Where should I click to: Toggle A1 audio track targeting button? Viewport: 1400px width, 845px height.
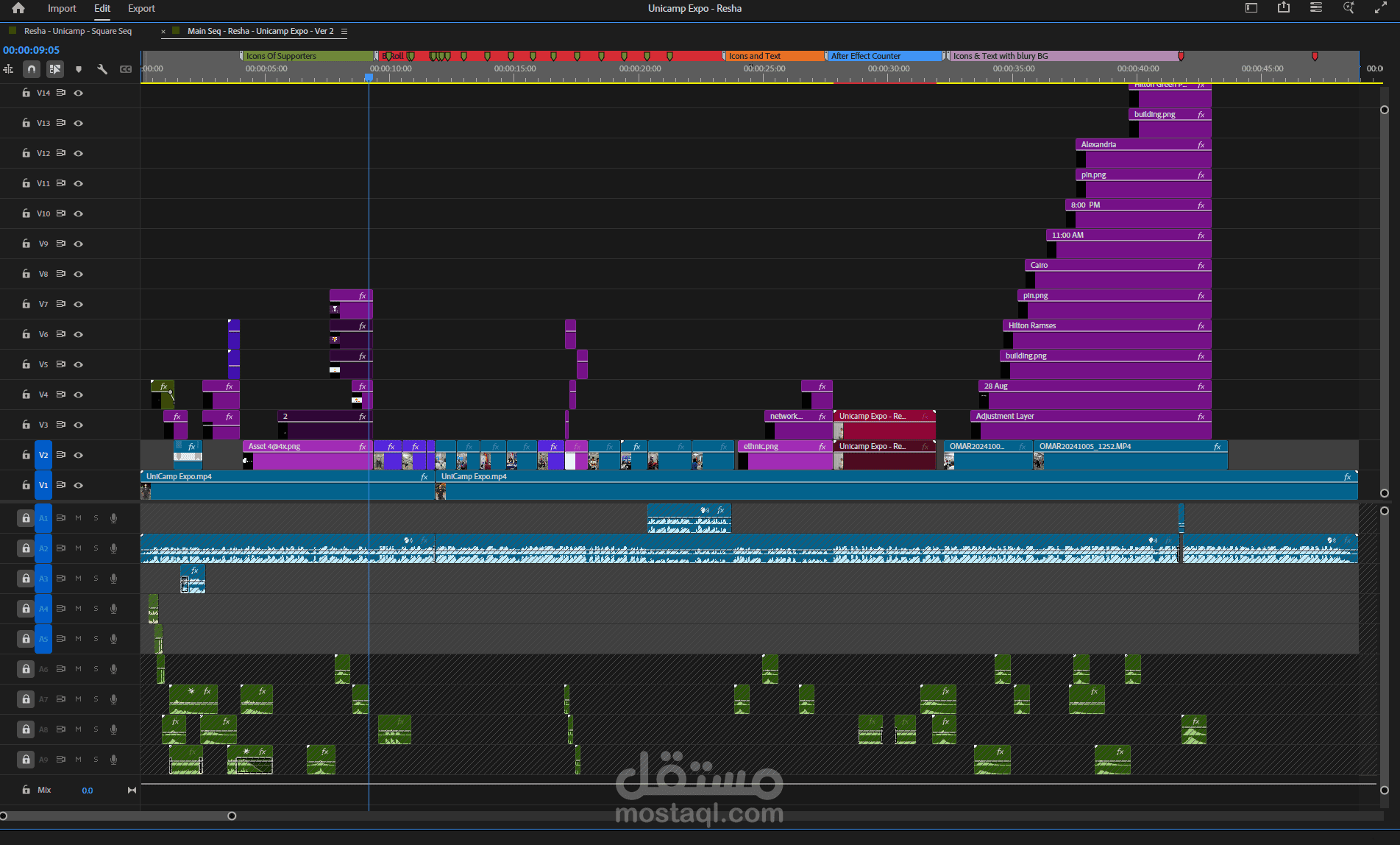(43, 518)
